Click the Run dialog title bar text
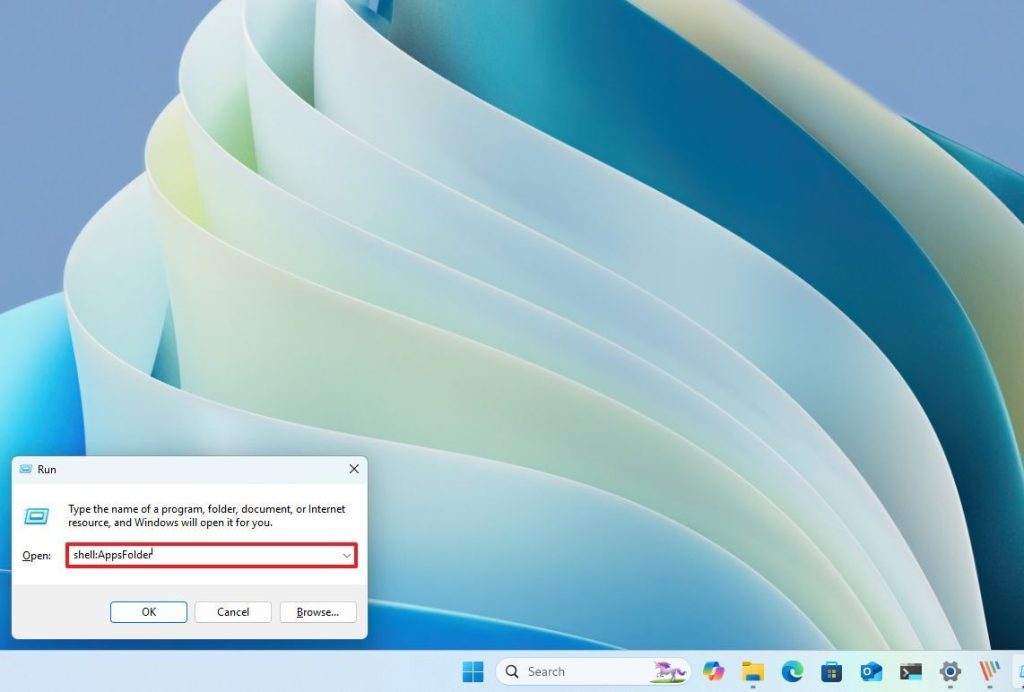 (x=47, y=469)
